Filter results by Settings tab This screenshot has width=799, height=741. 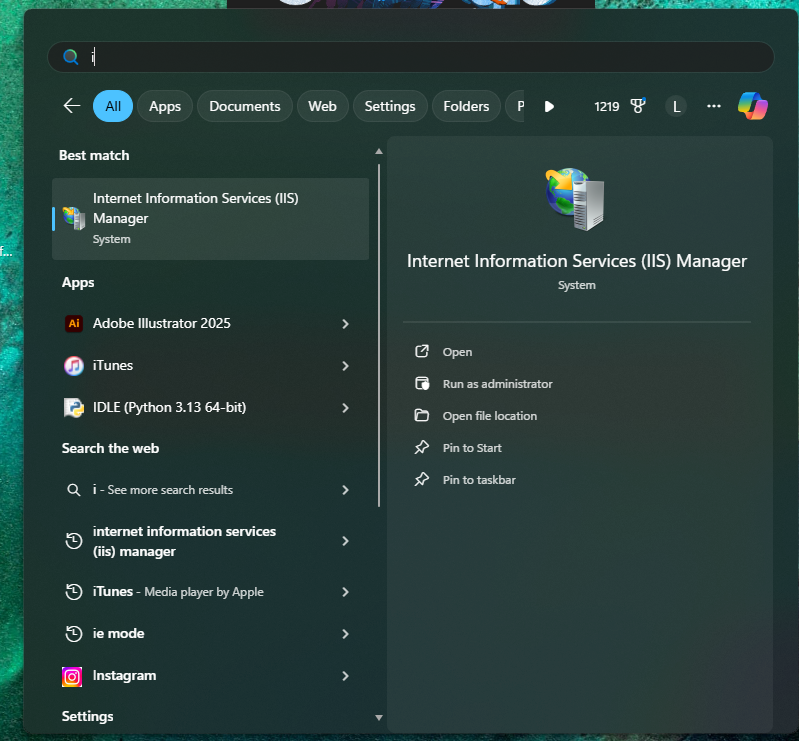[x=390, y=106]
